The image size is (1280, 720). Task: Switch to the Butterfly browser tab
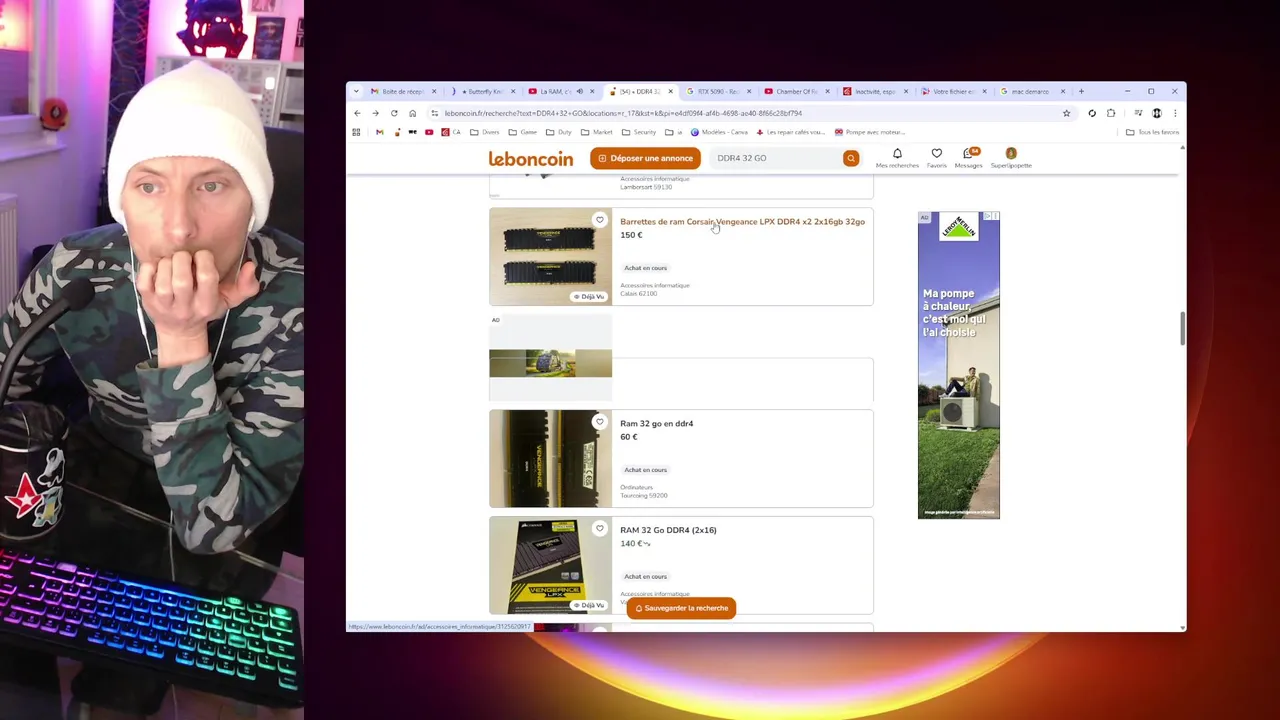coord(482,92)
